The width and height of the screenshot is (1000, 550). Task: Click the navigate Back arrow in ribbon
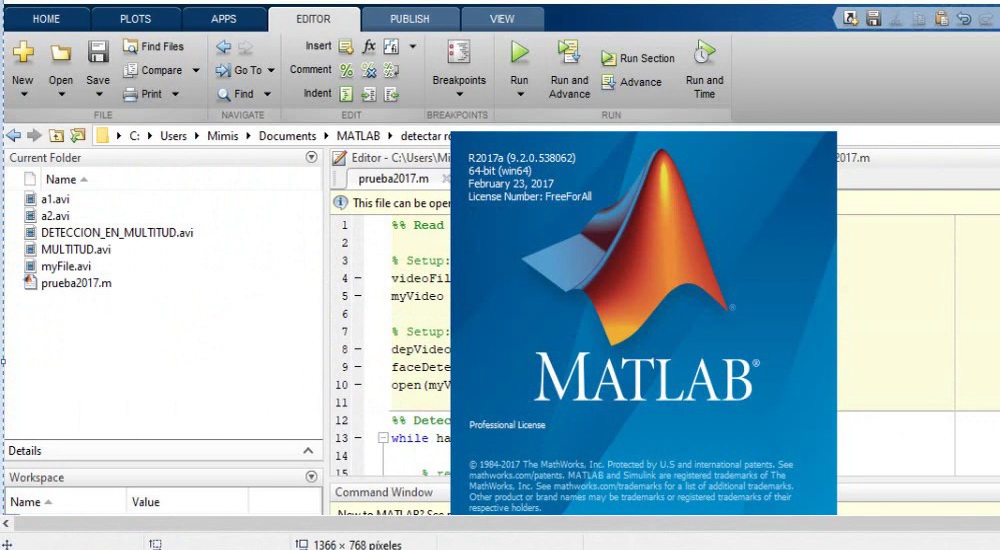pyautogui.click(x=223, y=47)
